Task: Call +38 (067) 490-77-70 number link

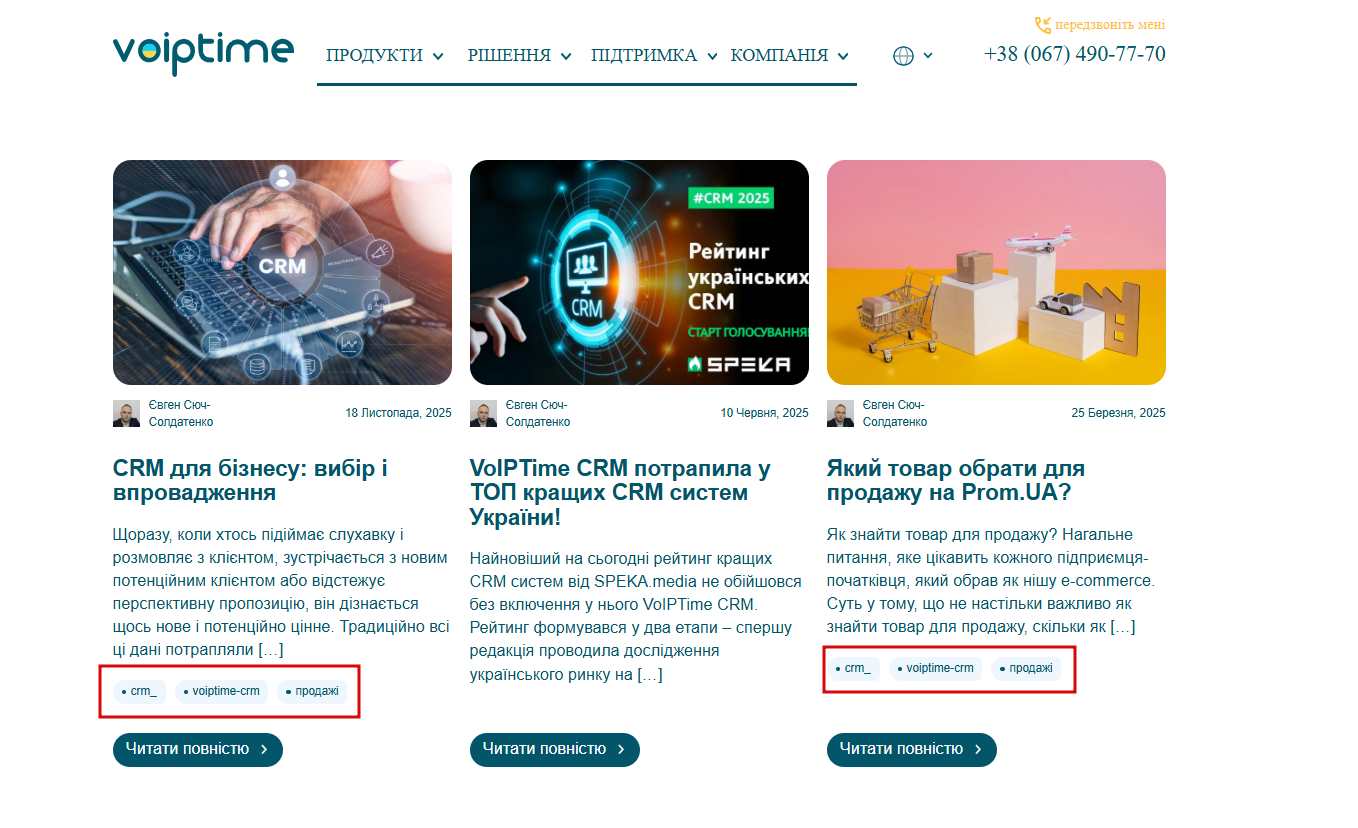Action: [1075, 54]
